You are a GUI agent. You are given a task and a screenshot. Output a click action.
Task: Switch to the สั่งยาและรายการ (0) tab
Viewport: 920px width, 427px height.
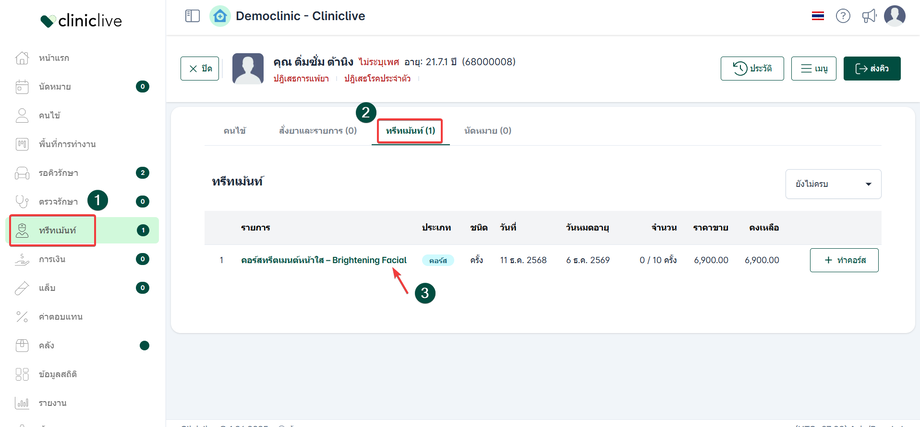coord(317,131)
